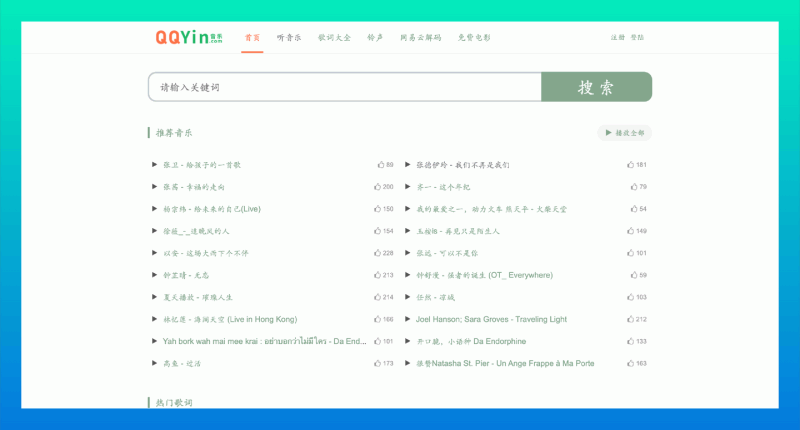Click the play triangle beside 杨宗纬 给未来的自己(Live)

click(154, 209)
